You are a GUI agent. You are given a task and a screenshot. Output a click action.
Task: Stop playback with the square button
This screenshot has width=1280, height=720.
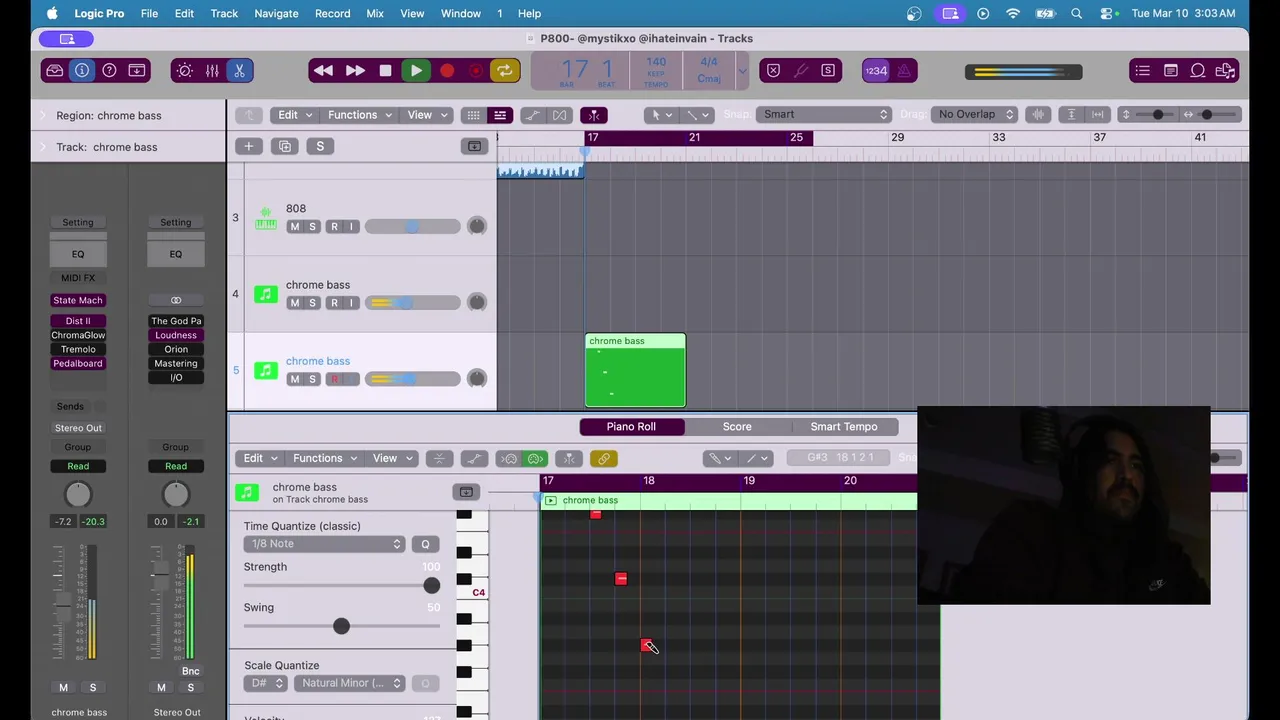pyautogui.click(x=385, y=71)
